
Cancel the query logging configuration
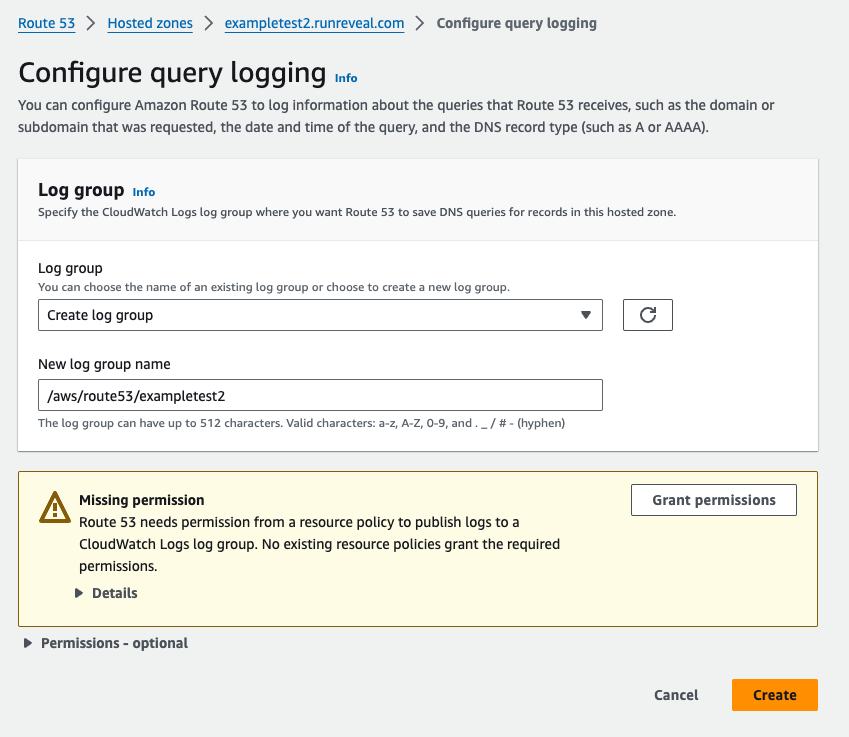[x=676, y=695]
